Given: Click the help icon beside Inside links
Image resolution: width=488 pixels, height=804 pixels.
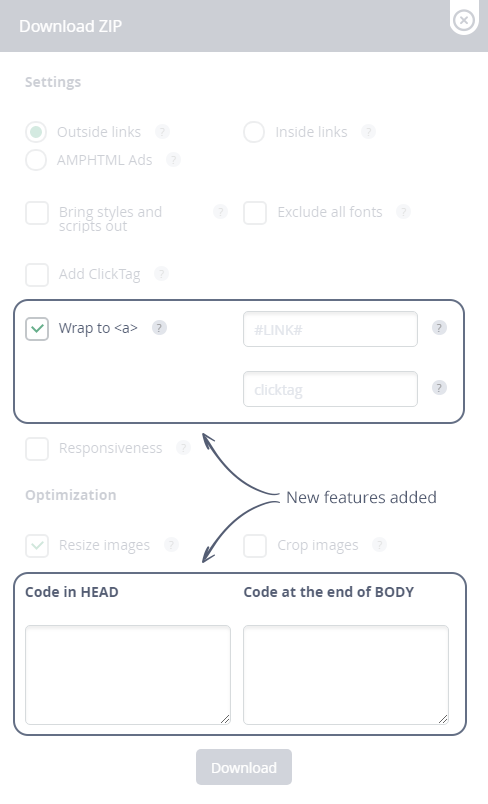Looking at the screenshot, I should [x=368, y=132].
